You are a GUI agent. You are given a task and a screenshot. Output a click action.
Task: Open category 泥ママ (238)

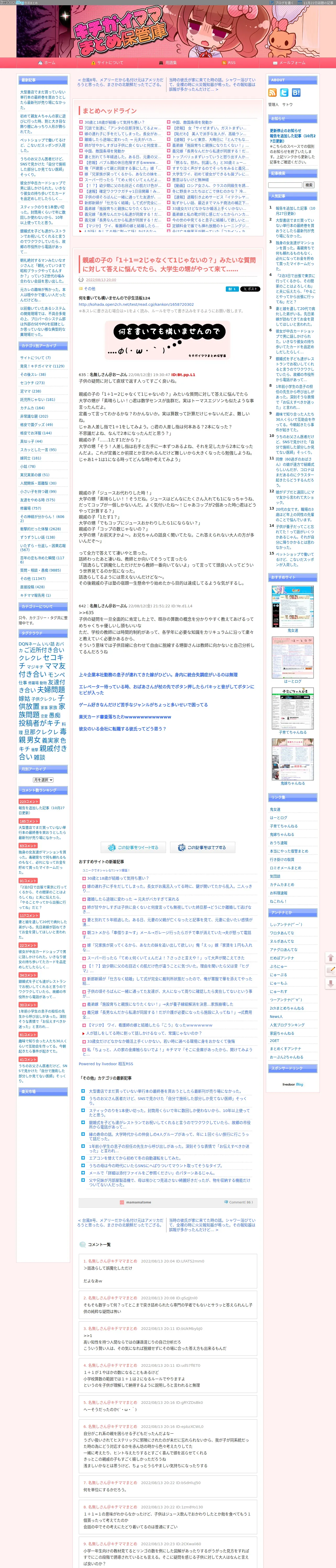[x=31, y=391]
